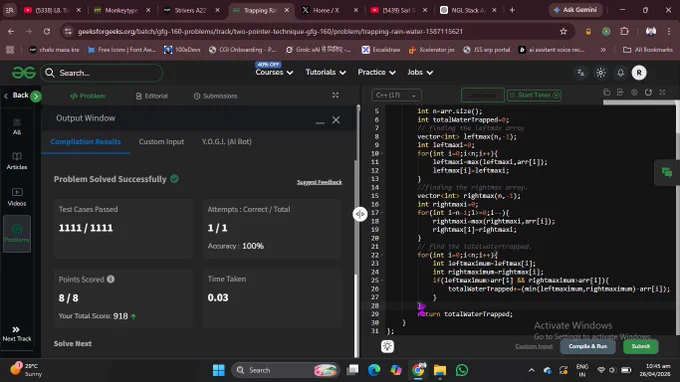The width and height of the screenshot is (680, 382).
Task: Collapse the for loop at line 22
Action: tap(382, 255)
